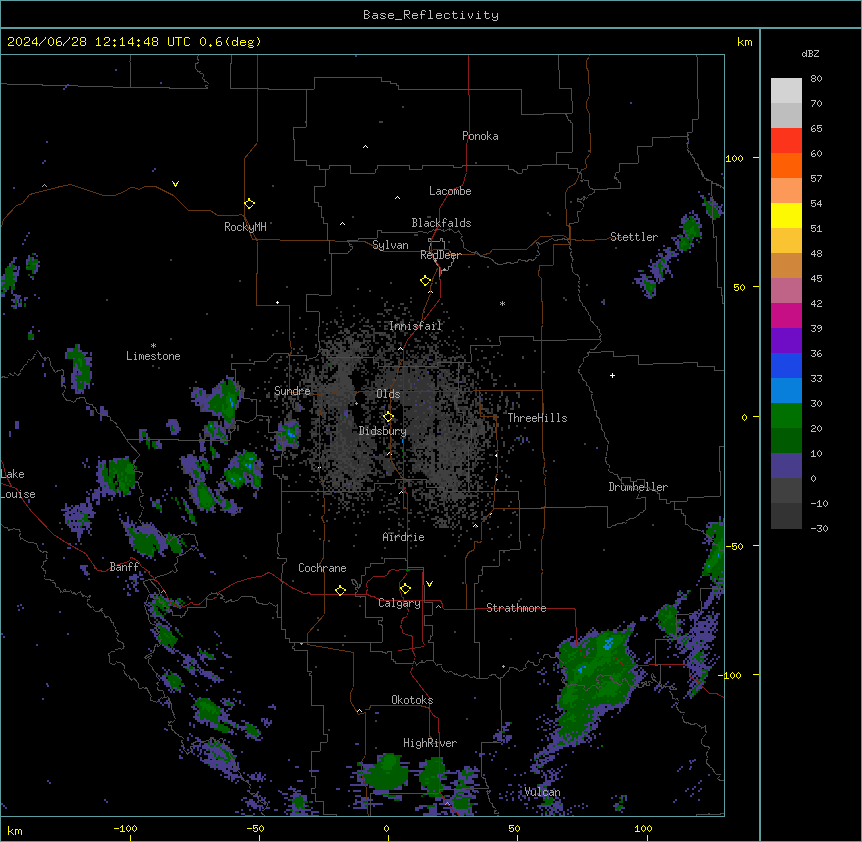
Task: Click the white plus marker north of Drumheller
Action: click(612, 375)
